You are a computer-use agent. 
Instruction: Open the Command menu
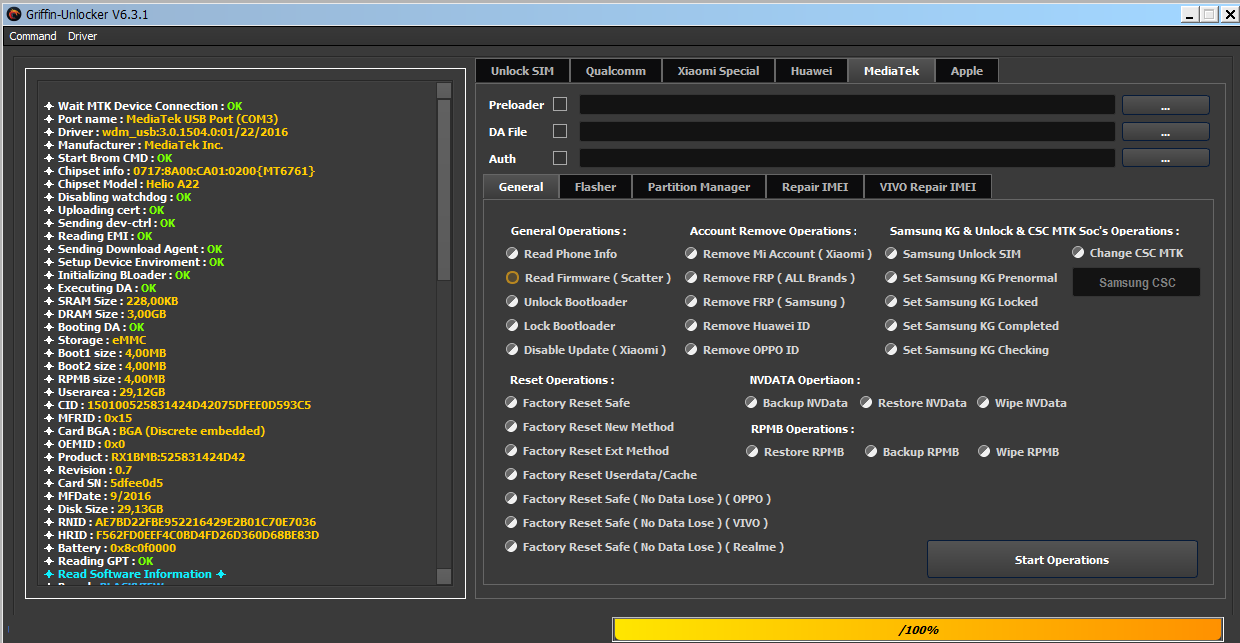coord(33,36)
